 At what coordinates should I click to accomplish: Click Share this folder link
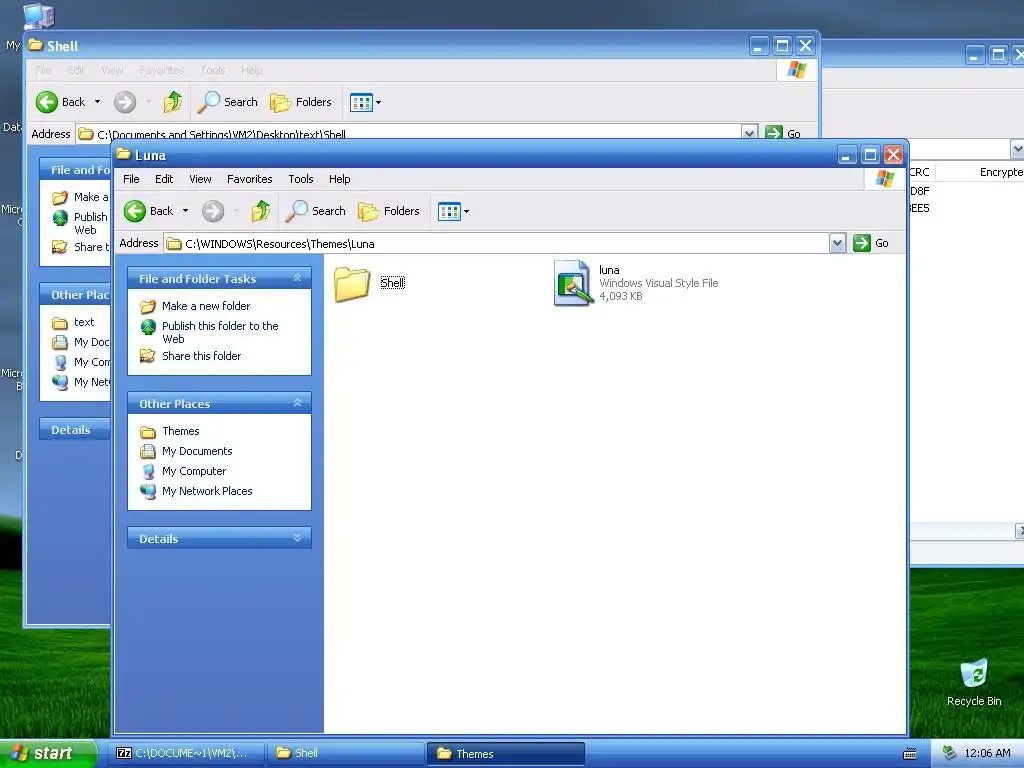pyautogui.click(x=201, y=356)
